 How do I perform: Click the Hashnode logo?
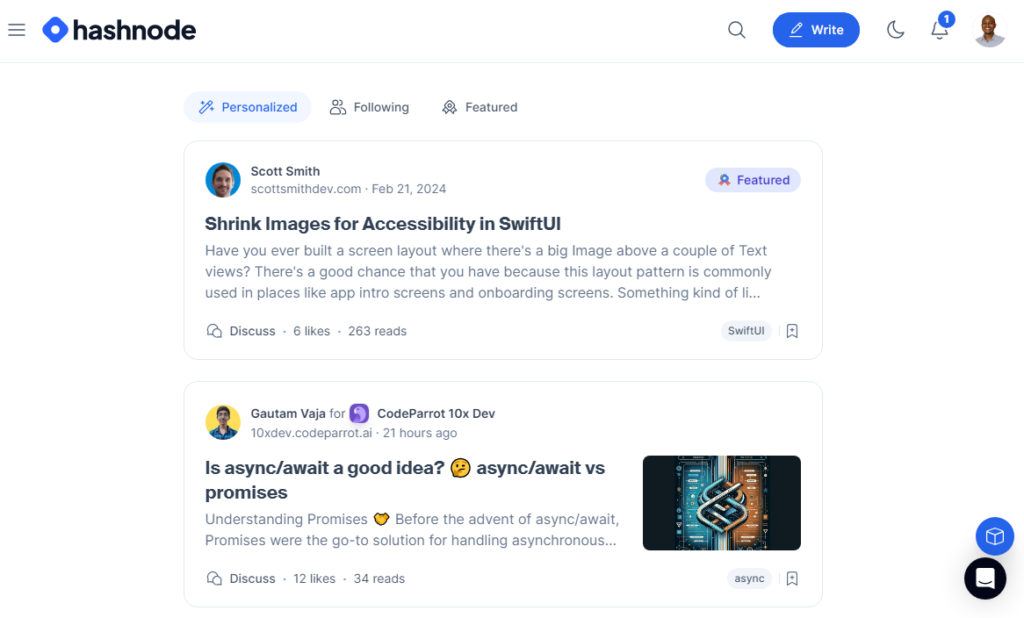pyautogui.click(x=119, y=30)
